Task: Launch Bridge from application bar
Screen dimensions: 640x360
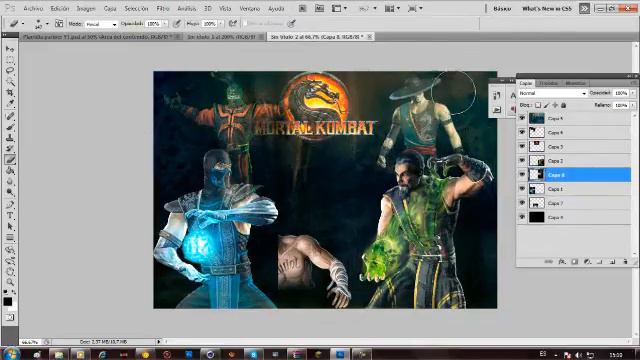Action: (x=302, y=8)
